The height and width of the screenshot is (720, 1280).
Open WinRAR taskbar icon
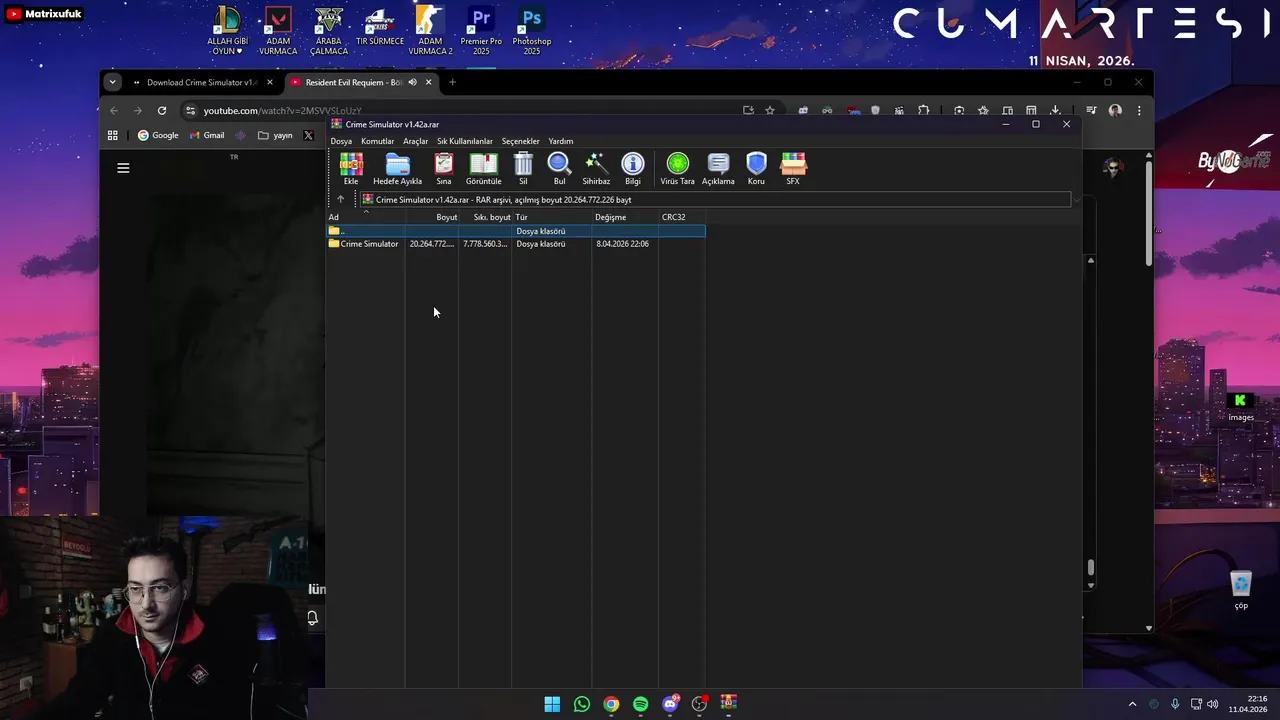click(729, 704)
